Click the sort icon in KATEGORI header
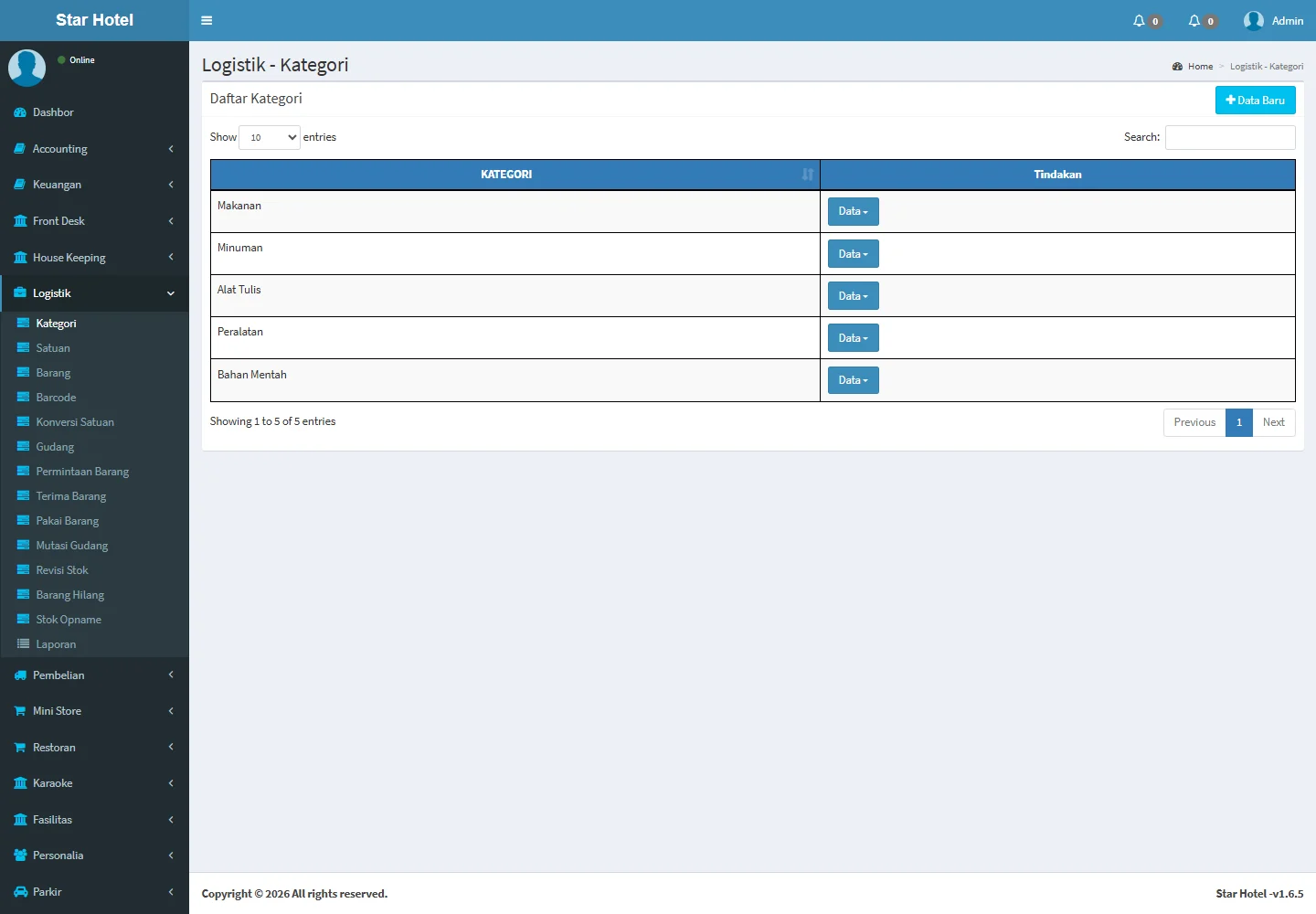1316x914 pixels. [807, 175]
